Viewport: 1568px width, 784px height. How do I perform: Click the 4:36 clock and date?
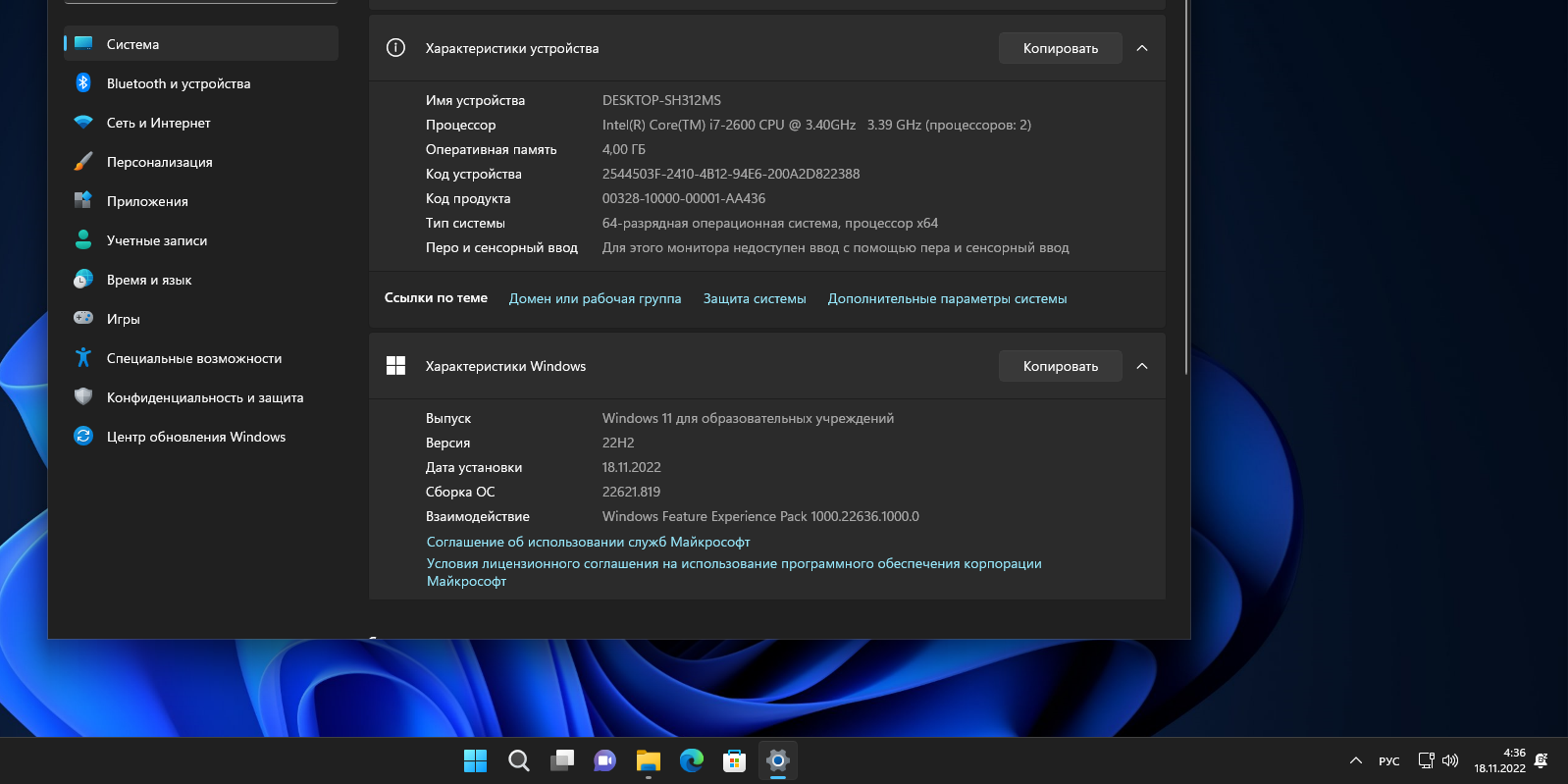(1500, 760)
